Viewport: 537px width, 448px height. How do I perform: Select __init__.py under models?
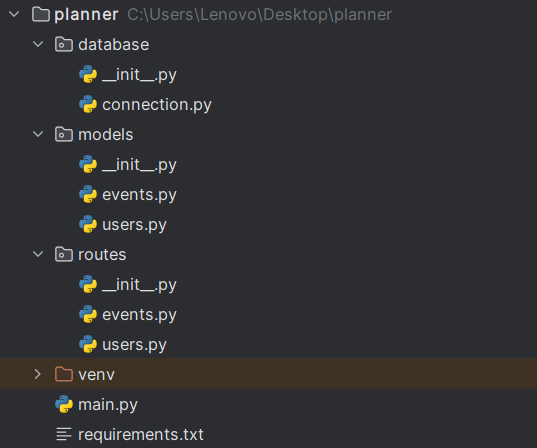(139, 165)
